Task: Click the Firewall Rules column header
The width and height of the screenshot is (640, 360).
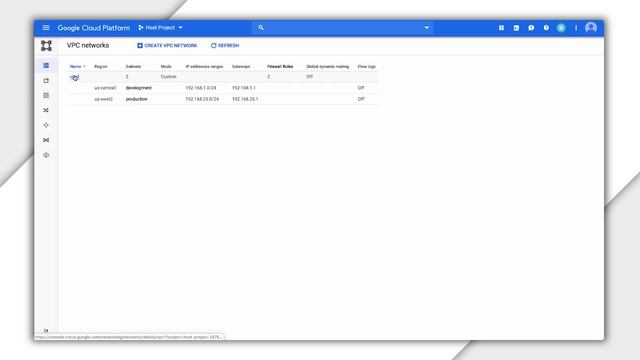Action: pos(280,67)
